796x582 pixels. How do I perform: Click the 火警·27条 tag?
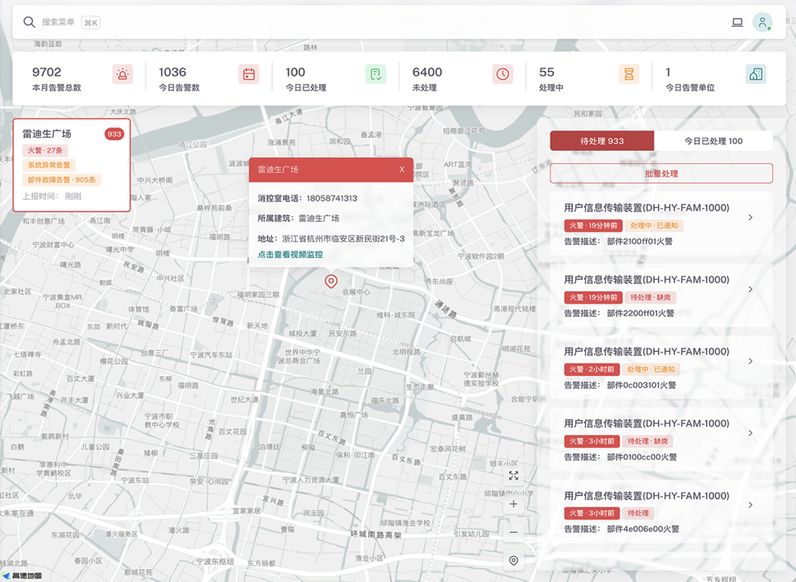45,150
